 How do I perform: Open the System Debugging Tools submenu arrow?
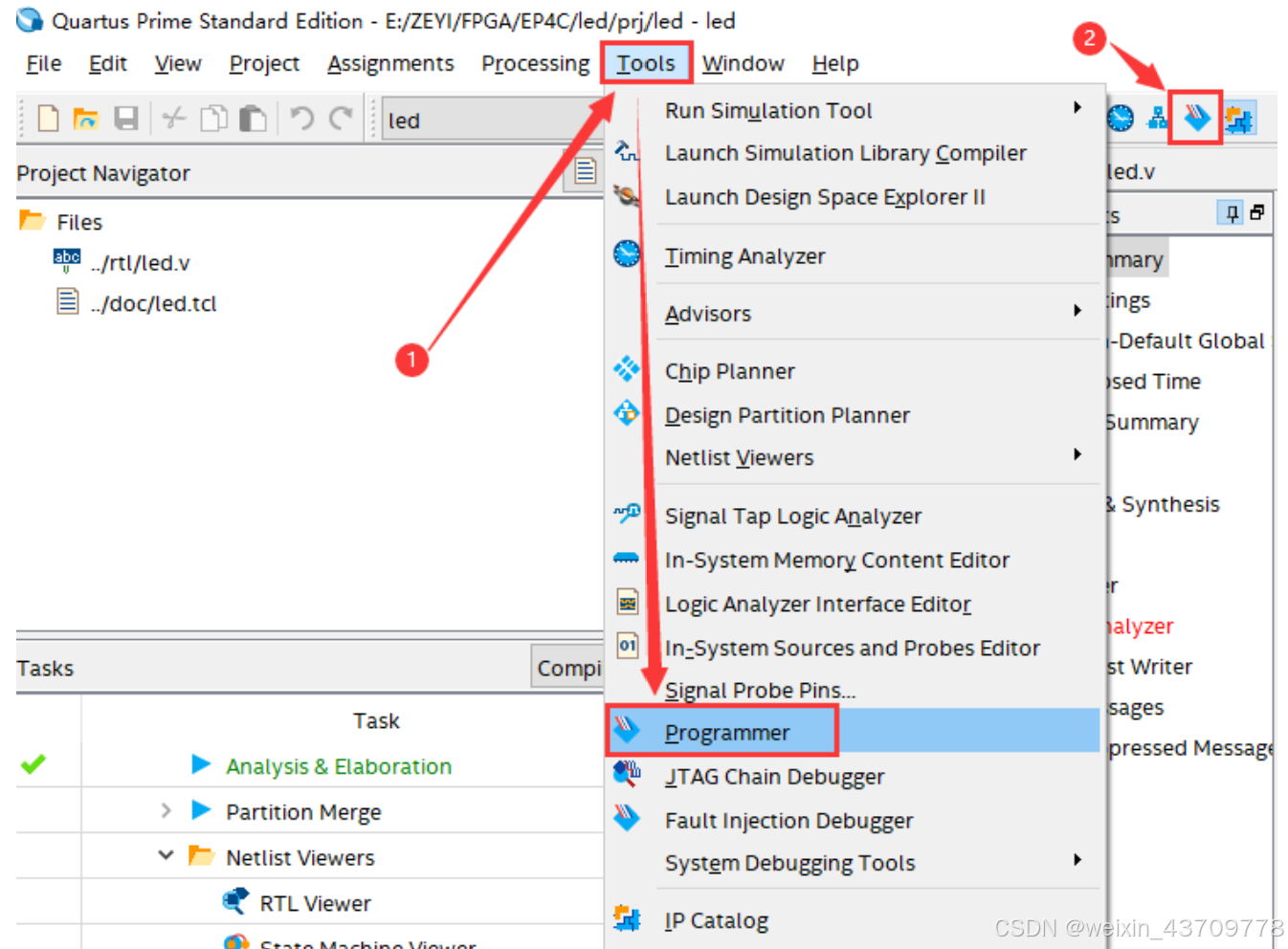pyautogui.click(x=1077, y=859)
